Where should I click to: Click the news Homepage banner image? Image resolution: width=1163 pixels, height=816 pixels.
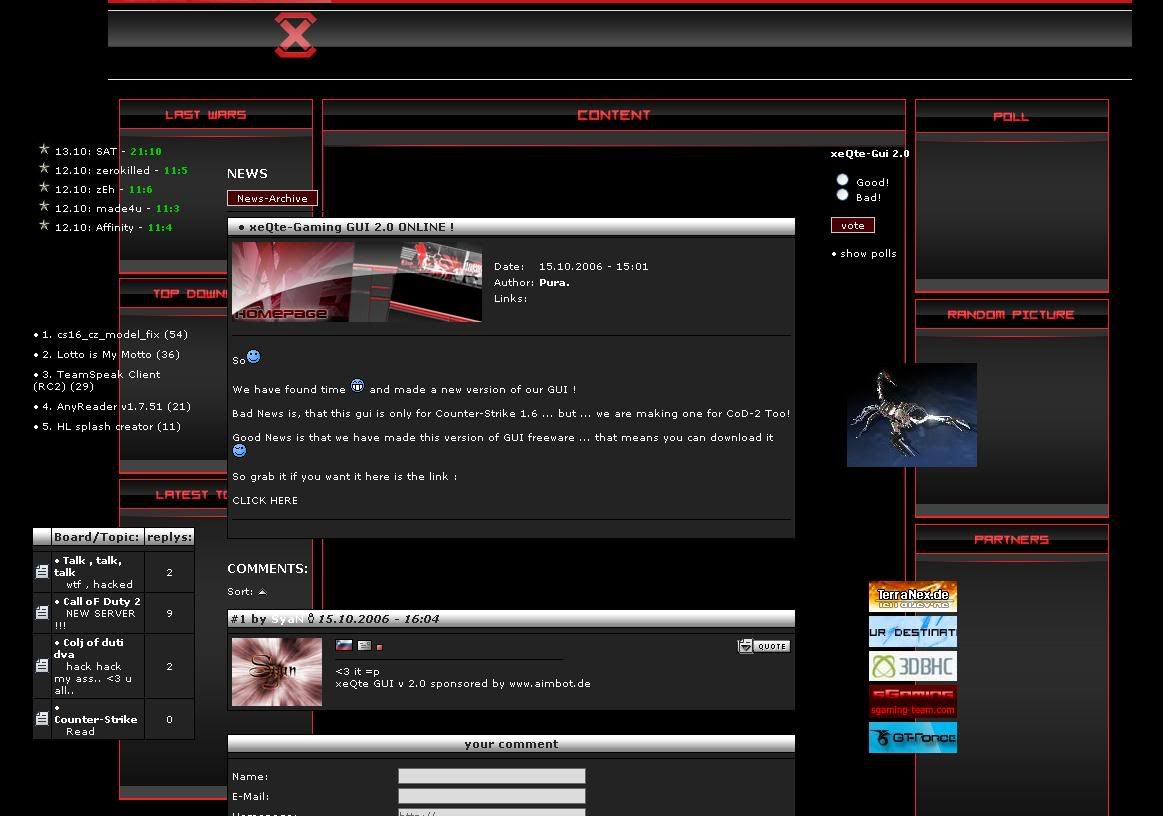point(357,283)
